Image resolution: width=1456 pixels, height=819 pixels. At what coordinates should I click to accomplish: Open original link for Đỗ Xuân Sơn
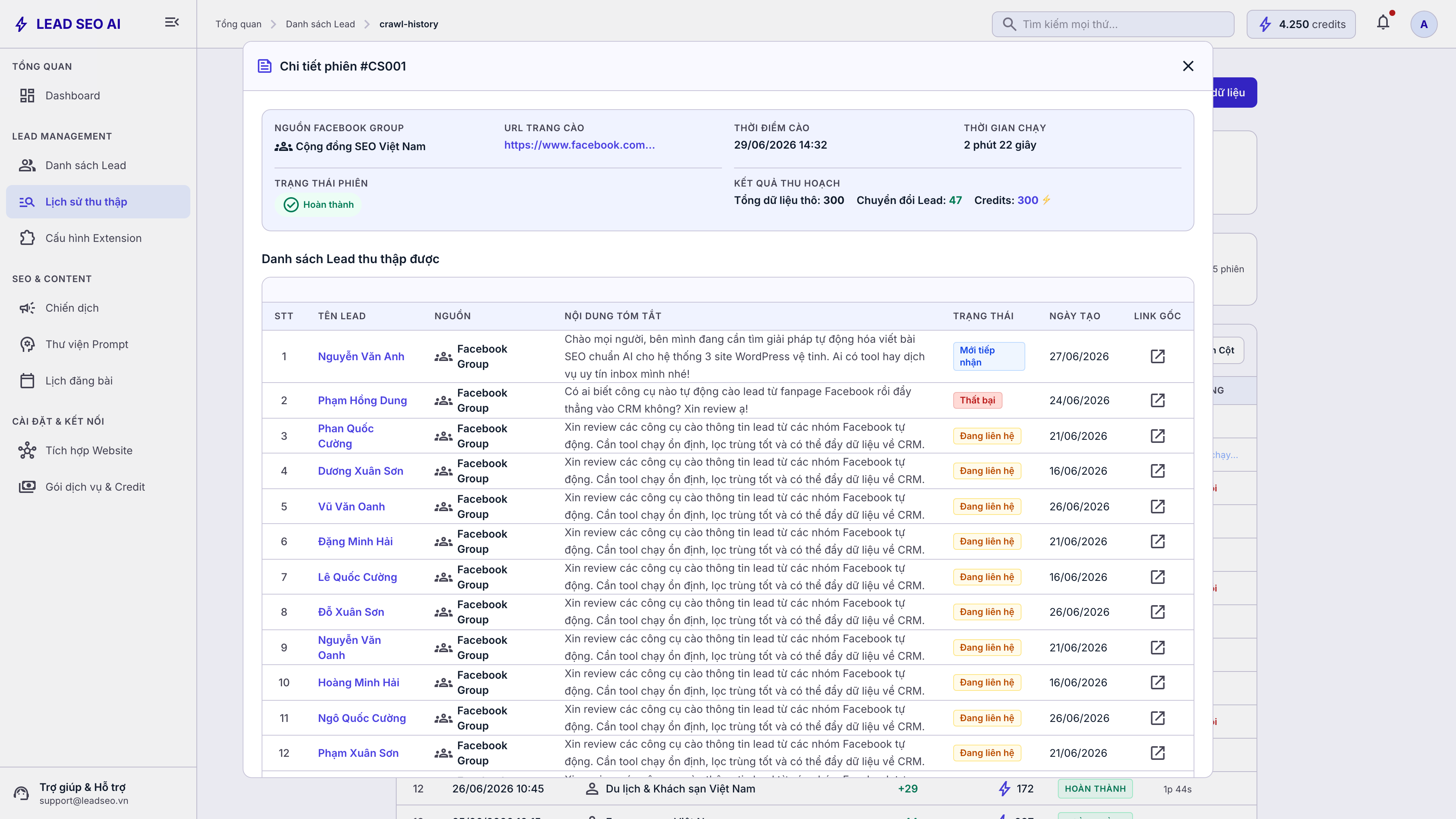point(1158,612)
